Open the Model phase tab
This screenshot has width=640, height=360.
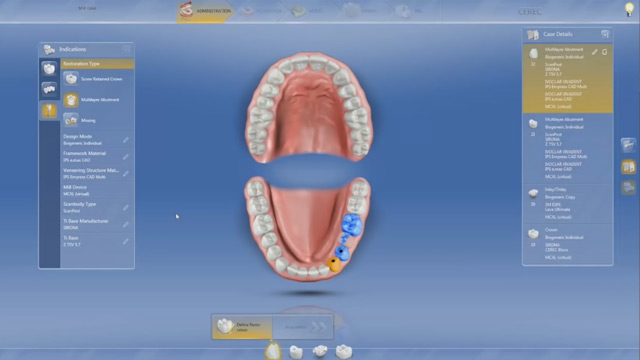pos(306,11)
